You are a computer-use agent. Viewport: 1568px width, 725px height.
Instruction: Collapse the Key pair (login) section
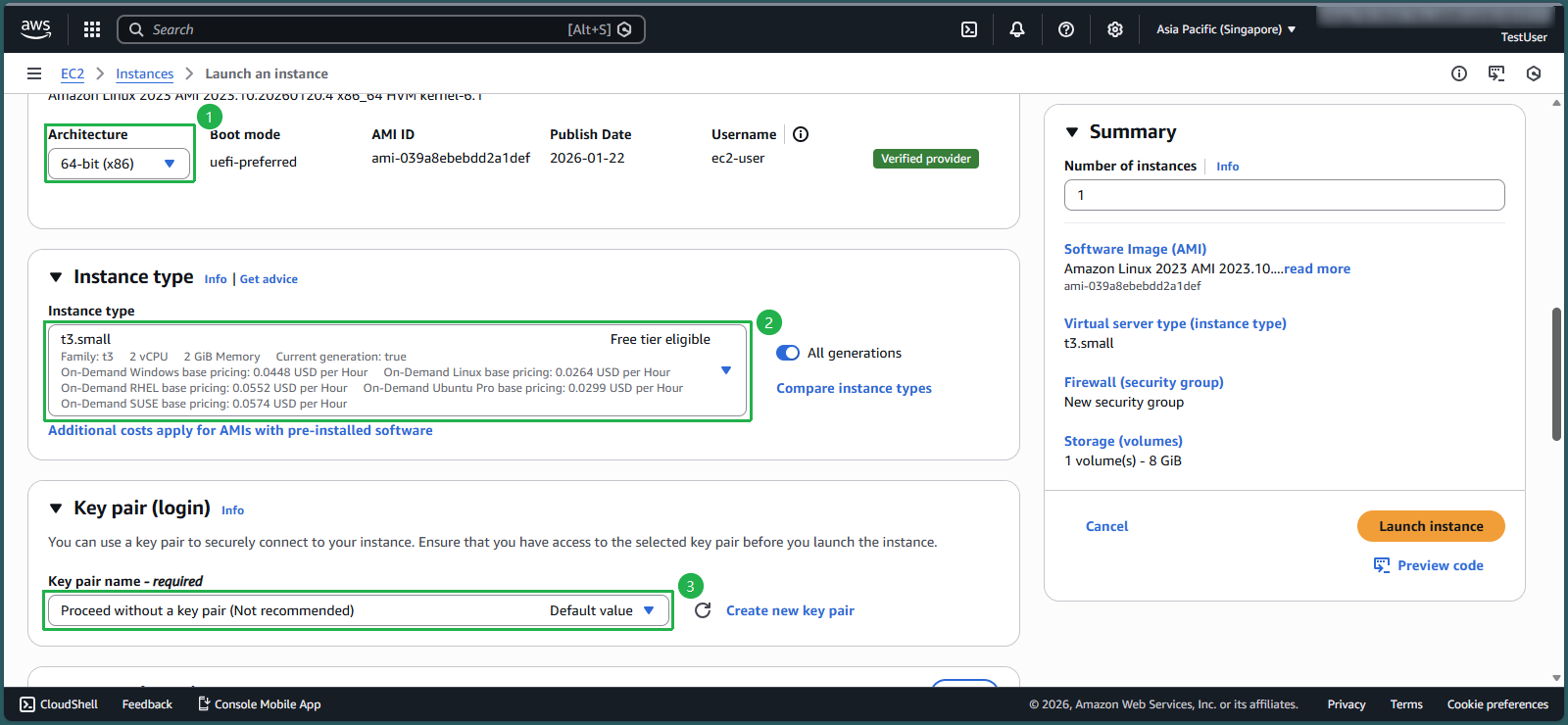(x=56, y=508)
